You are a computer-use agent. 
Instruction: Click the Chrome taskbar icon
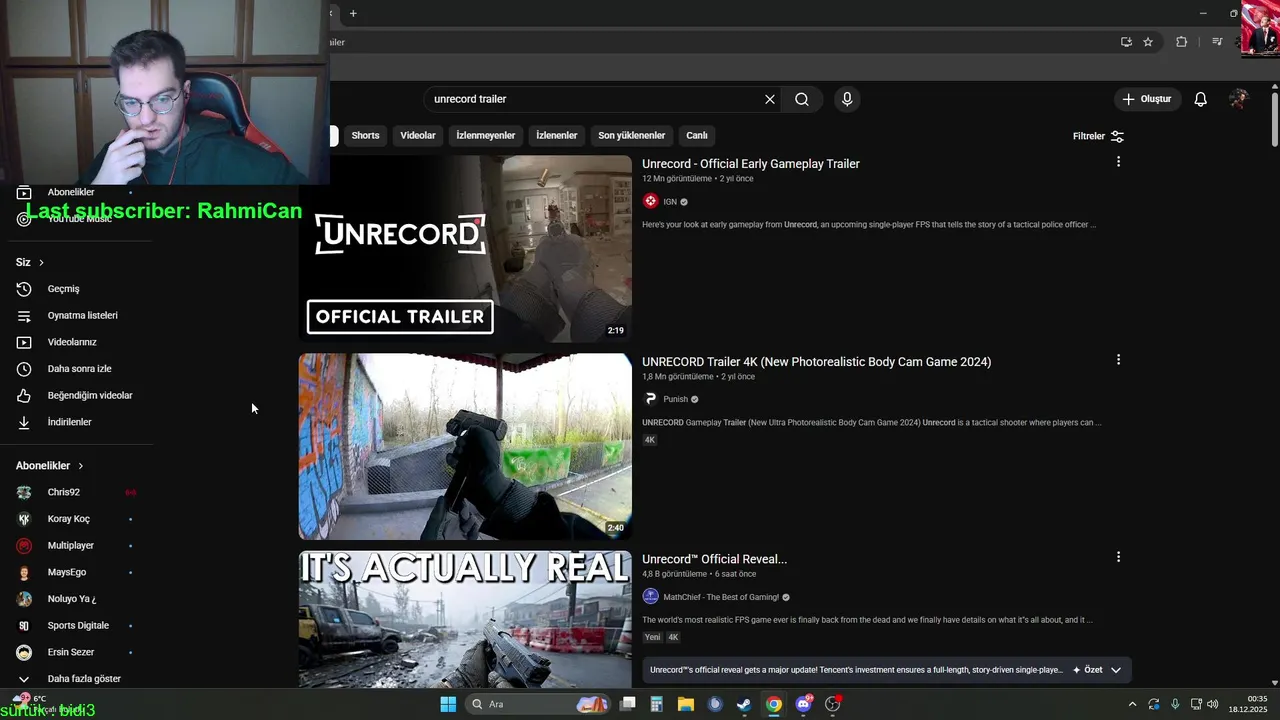pyautogui.click(x=774, y=704)
